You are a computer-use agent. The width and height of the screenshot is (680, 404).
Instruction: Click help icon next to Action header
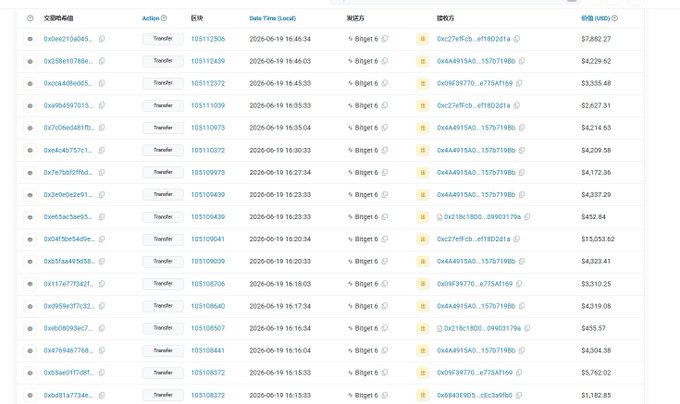(164, 18)
